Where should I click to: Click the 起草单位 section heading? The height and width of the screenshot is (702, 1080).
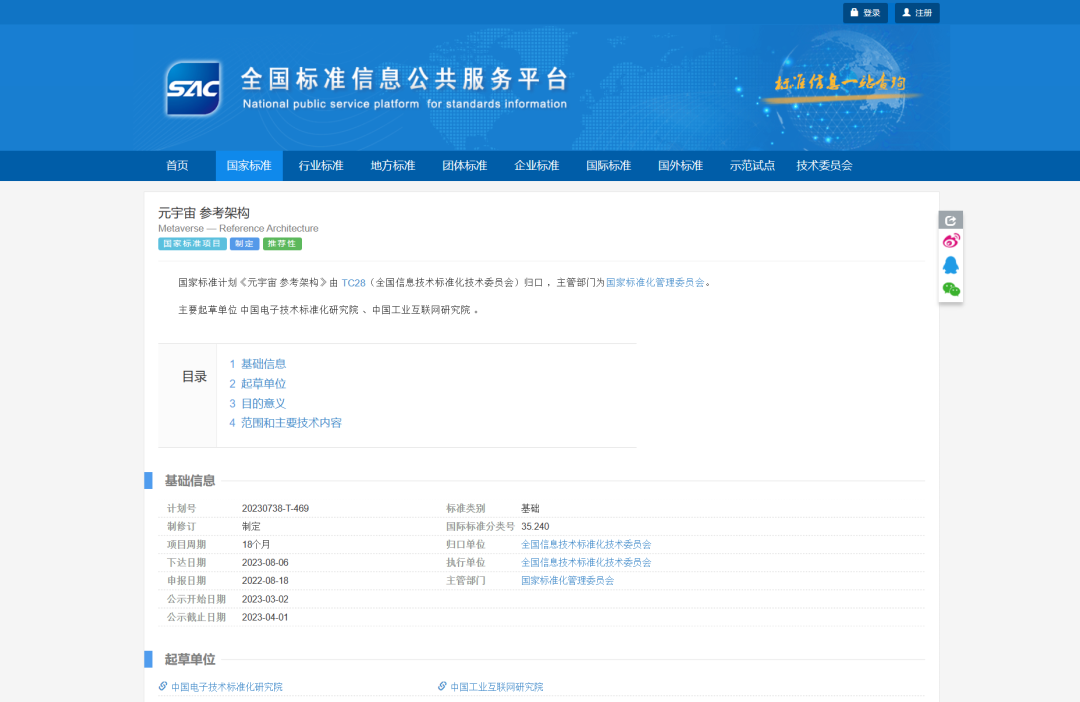[189, 659]
